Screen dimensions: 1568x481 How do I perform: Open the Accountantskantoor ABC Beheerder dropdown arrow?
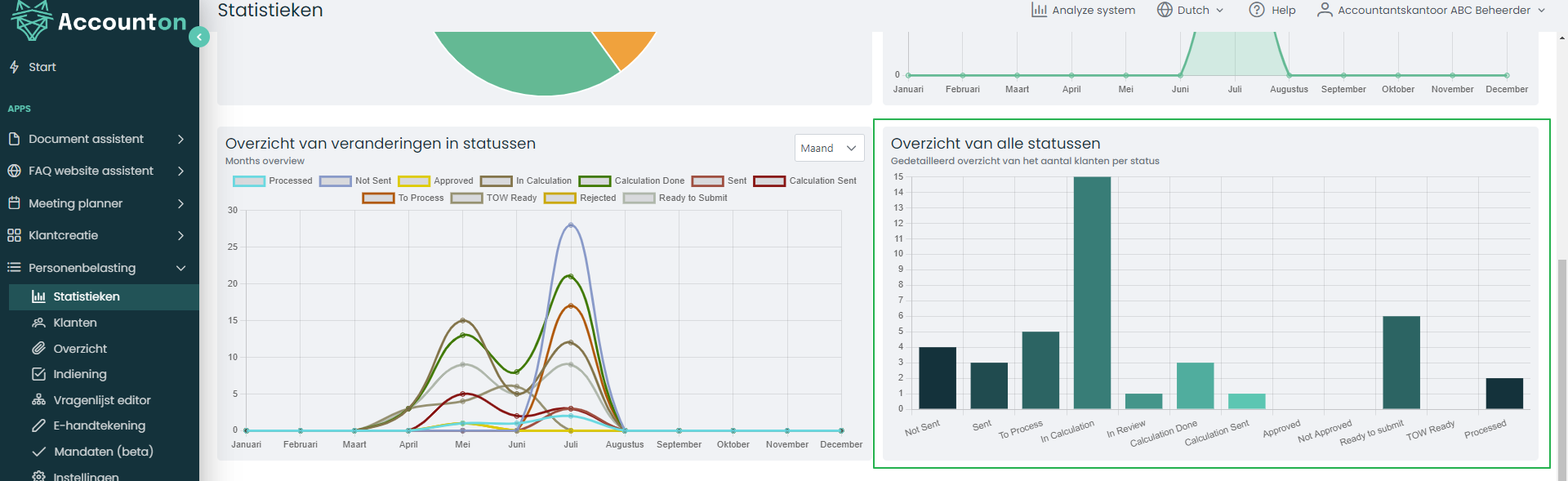[x=1541, y=11]
